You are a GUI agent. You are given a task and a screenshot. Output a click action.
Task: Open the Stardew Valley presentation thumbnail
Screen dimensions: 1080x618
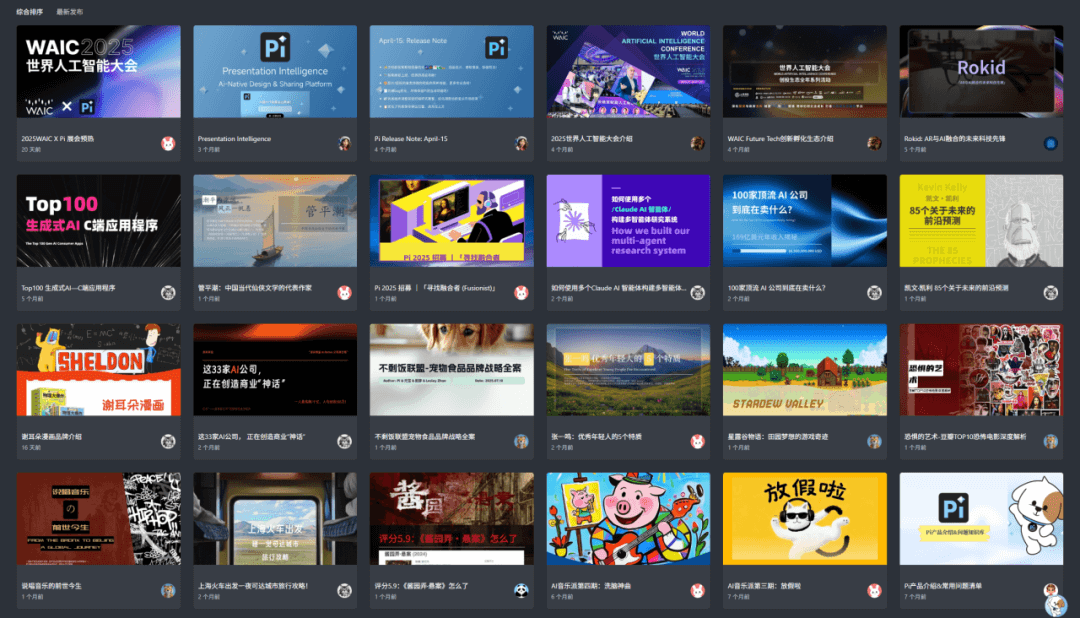pyautogui.click(x=805, y=369)
